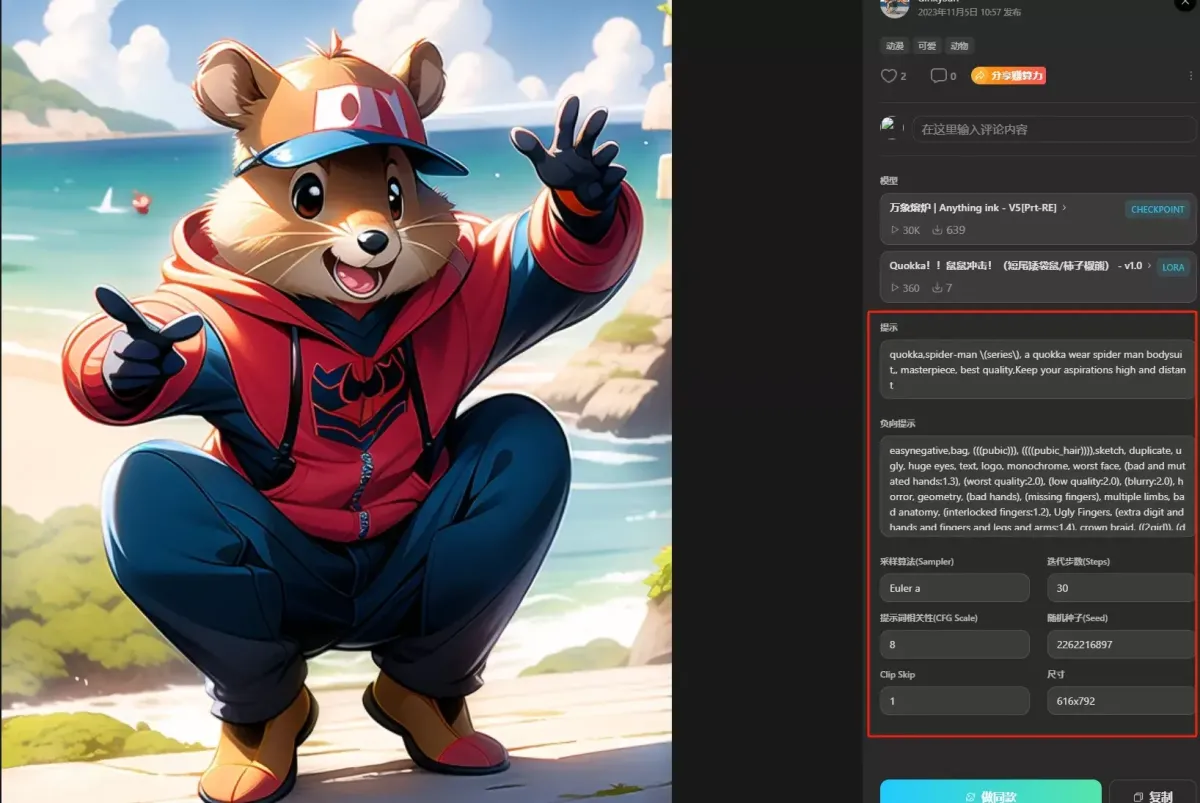Select the 可爱 tag
This screenshot has width=1200, height=803.
pos(927,46)
